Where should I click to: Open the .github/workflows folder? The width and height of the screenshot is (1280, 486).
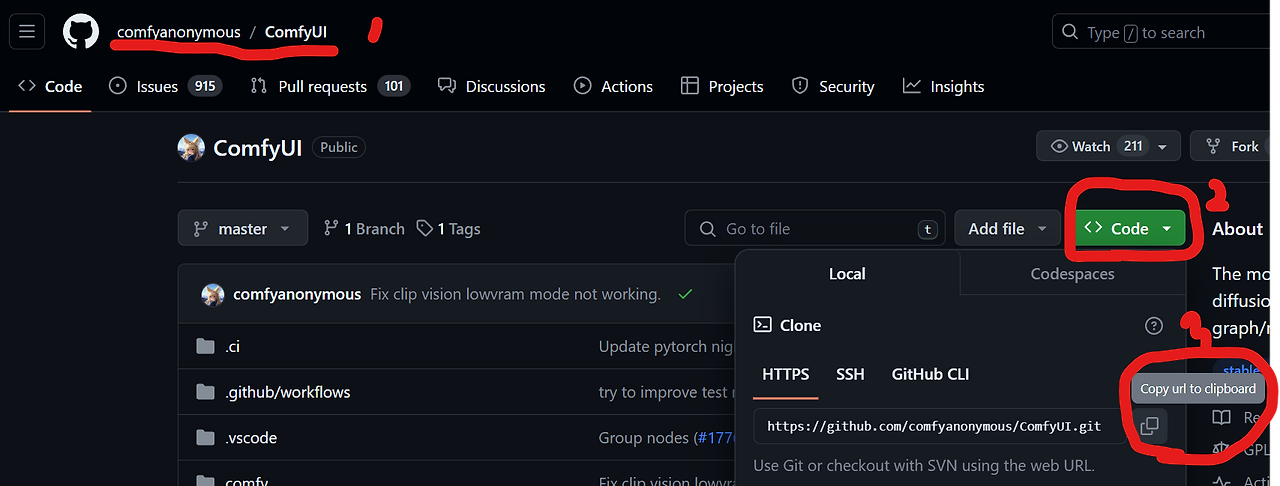coord(287,392)
